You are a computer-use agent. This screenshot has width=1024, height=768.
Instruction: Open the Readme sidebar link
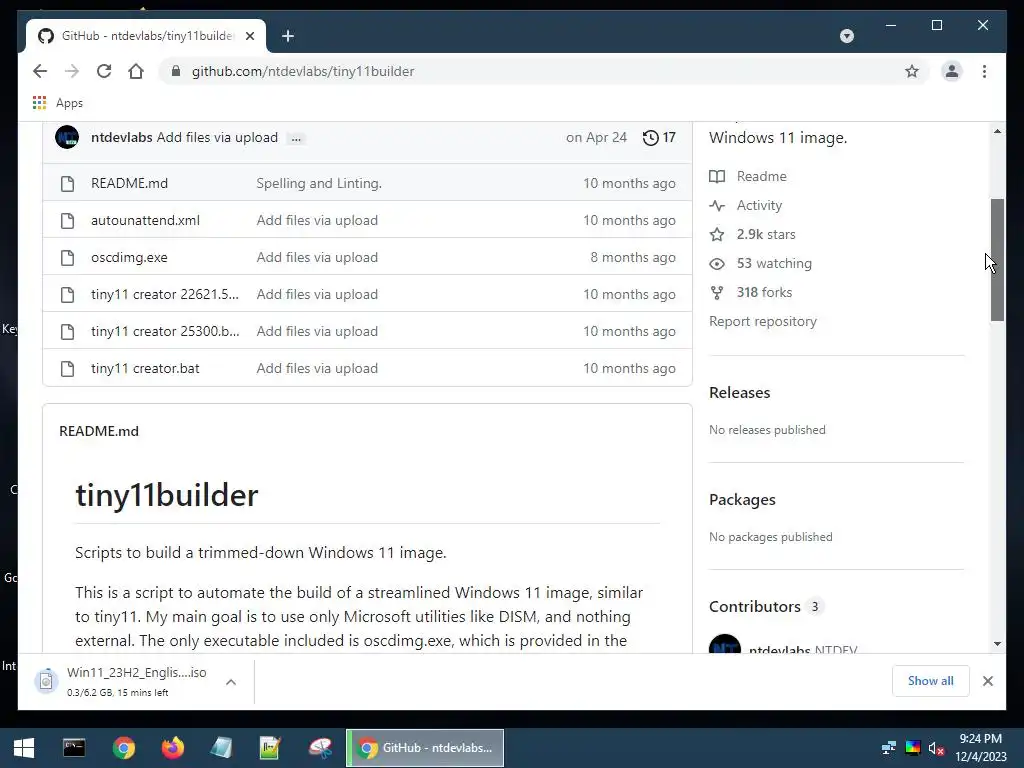748,176
